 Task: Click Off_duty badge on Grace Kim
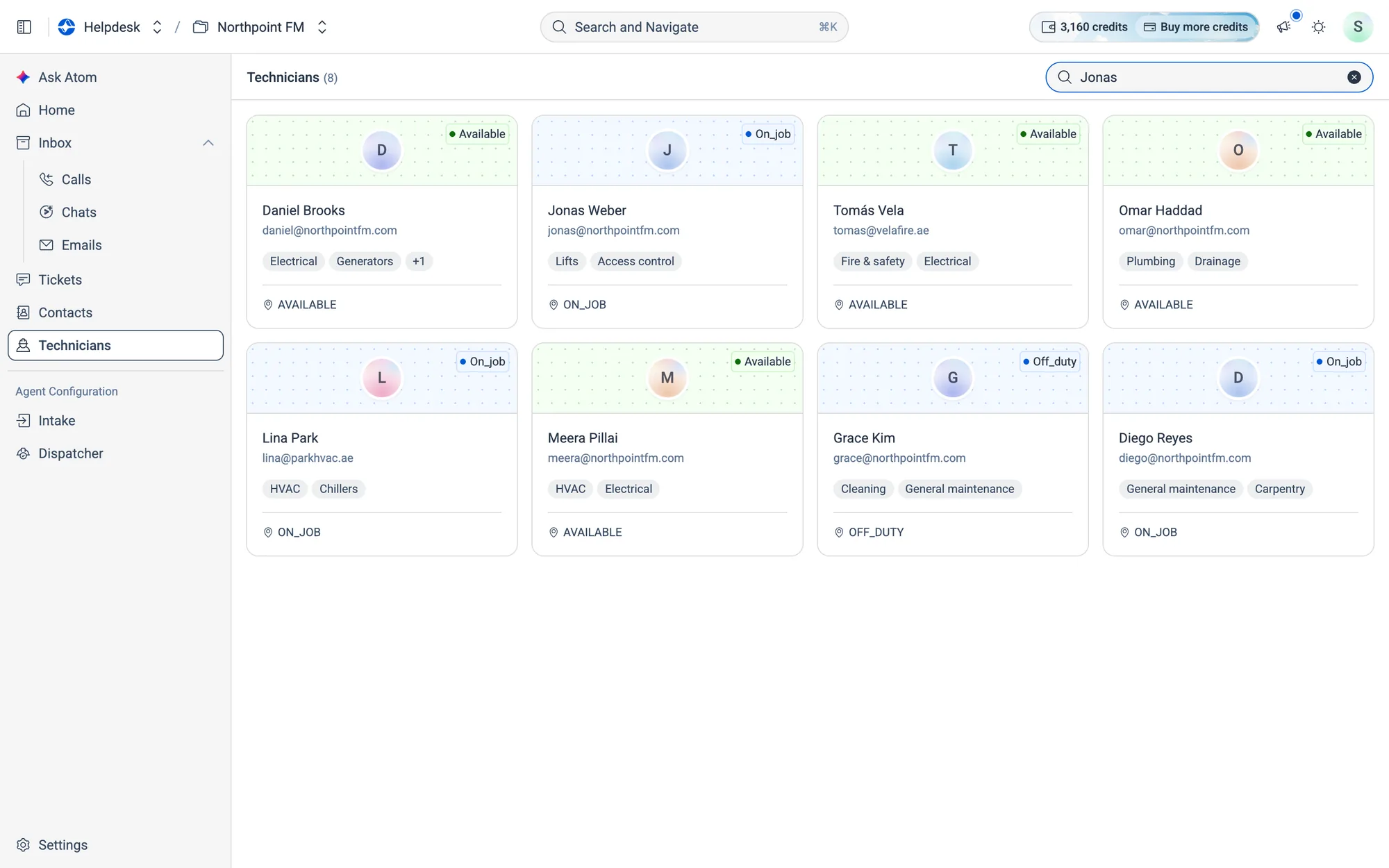(1049, 361)
